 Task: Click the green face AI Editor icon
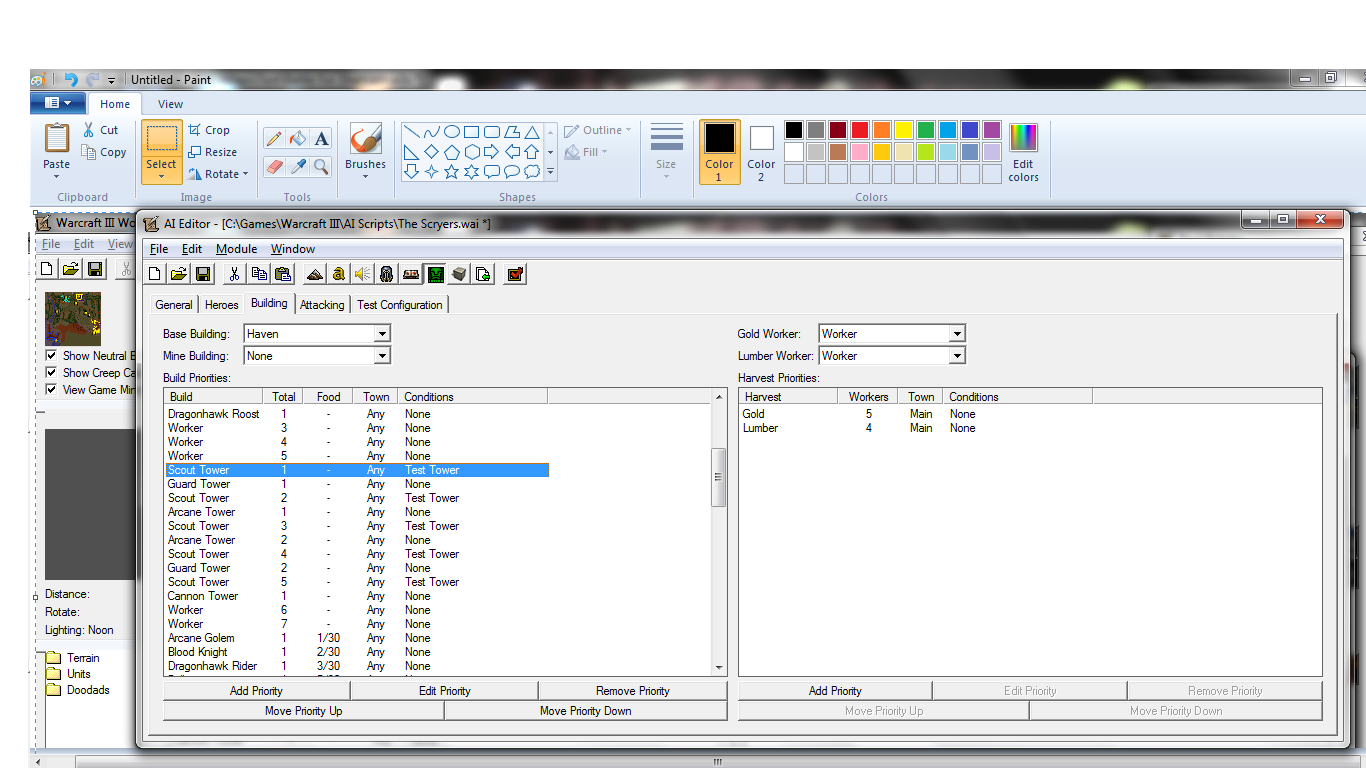[435, 274]
